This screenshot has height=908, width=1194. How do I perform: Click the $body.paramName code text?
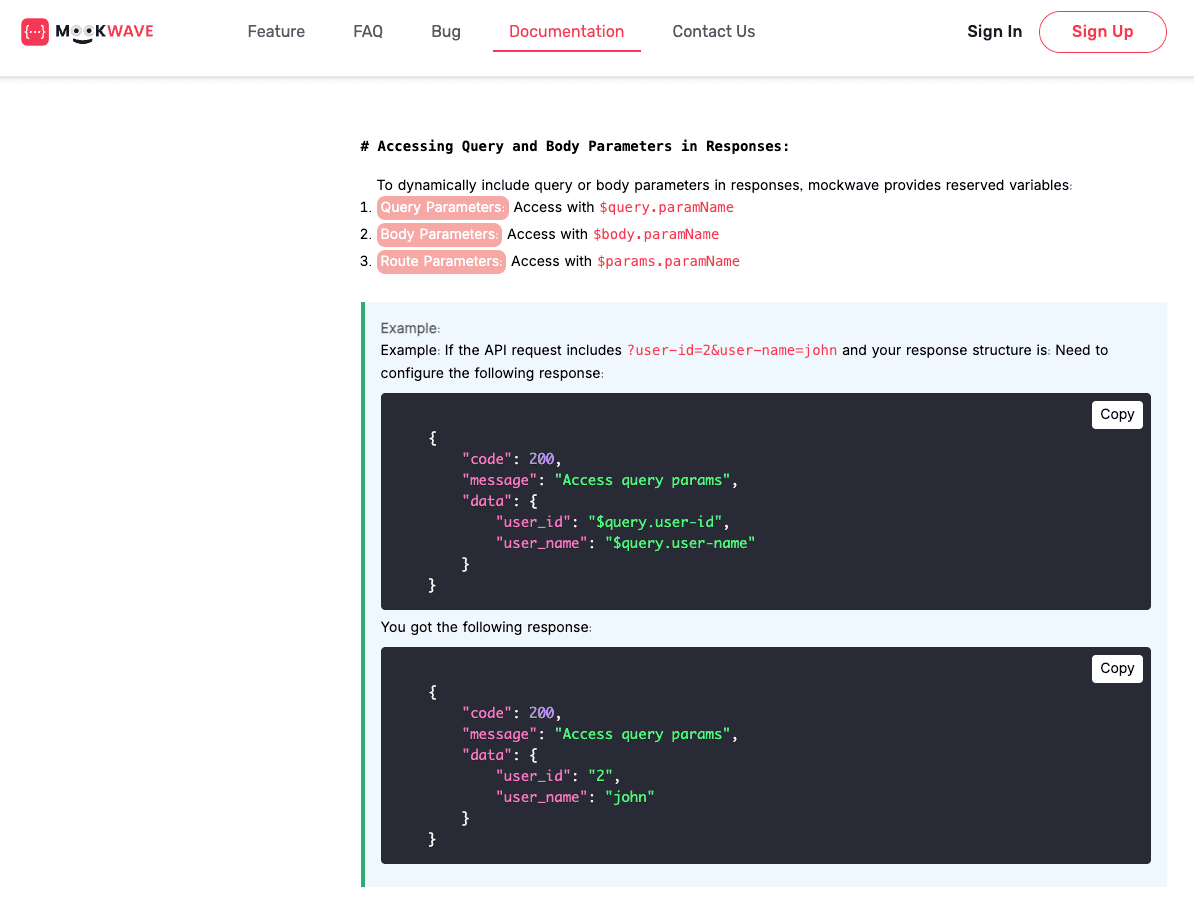pyautogui.click(x=656, y=235)
